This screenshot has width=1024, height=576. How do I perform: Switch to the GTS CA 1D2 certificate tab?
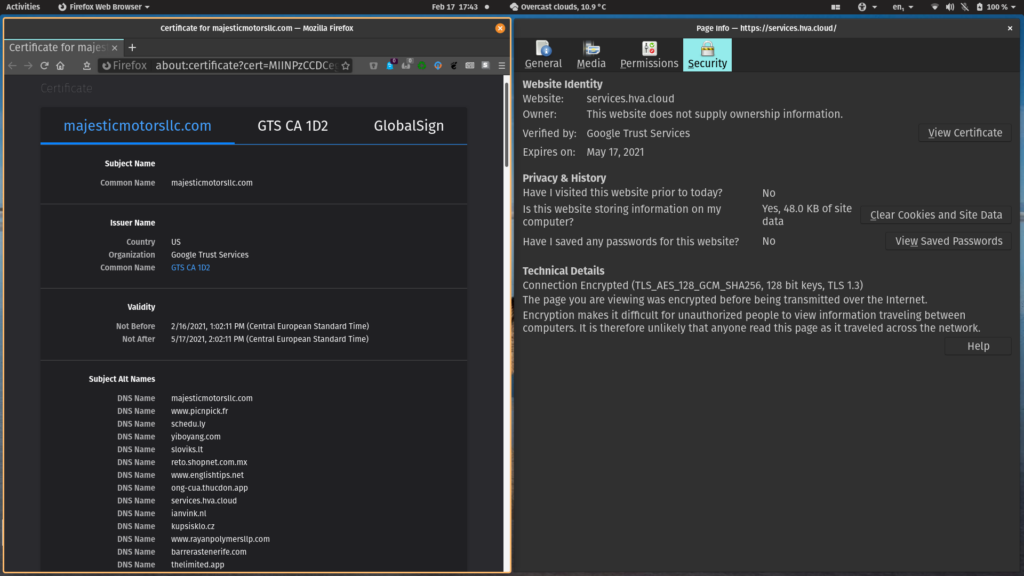click(x=293, y=125)
